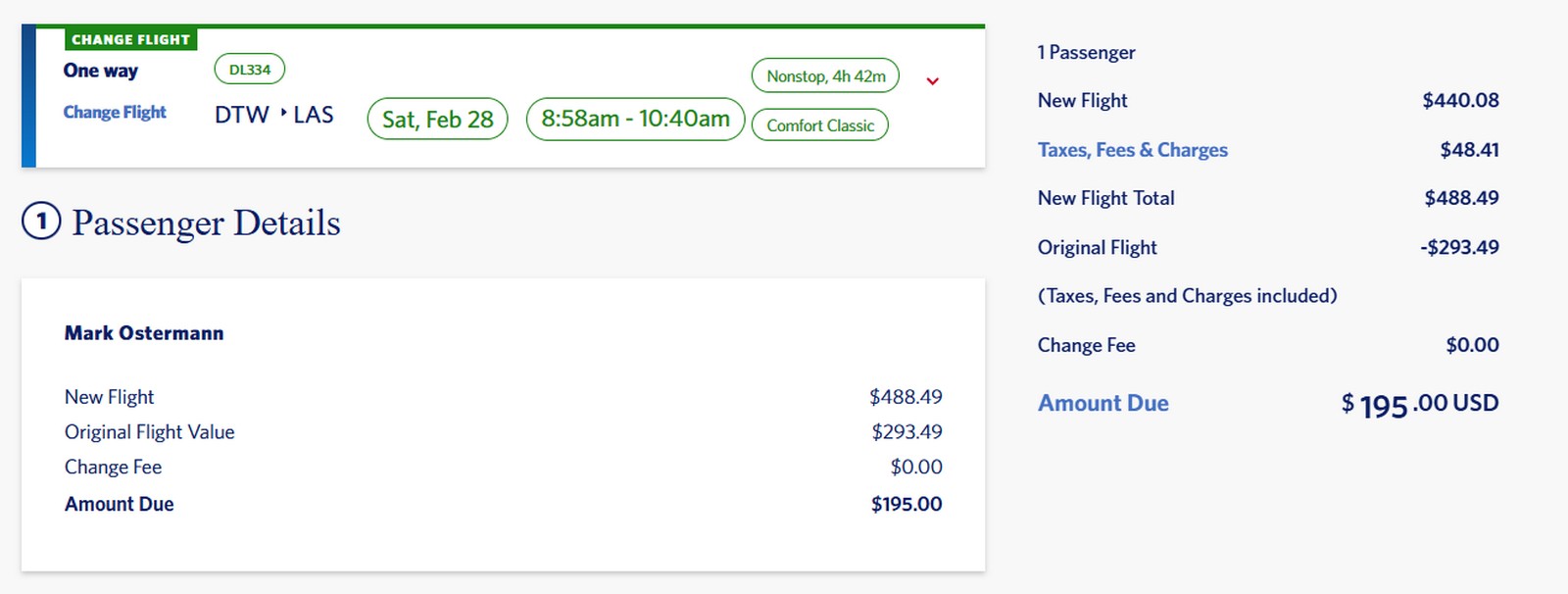Click the Original Flight Value row
This screenshot has width=1568, height=594.
pos(149,431)
